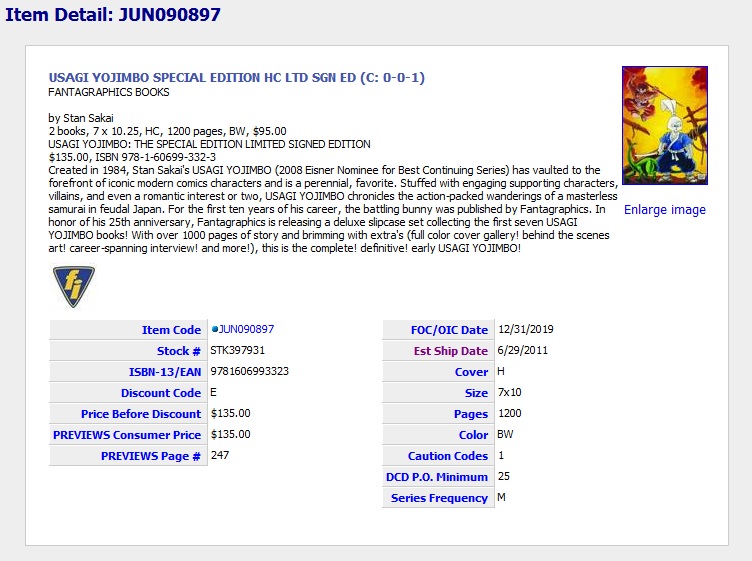Screen dimensions: 752x561
Task: Select the PREVIEWS page value 247
Action: pyautogui.click(x=220, y=455)
